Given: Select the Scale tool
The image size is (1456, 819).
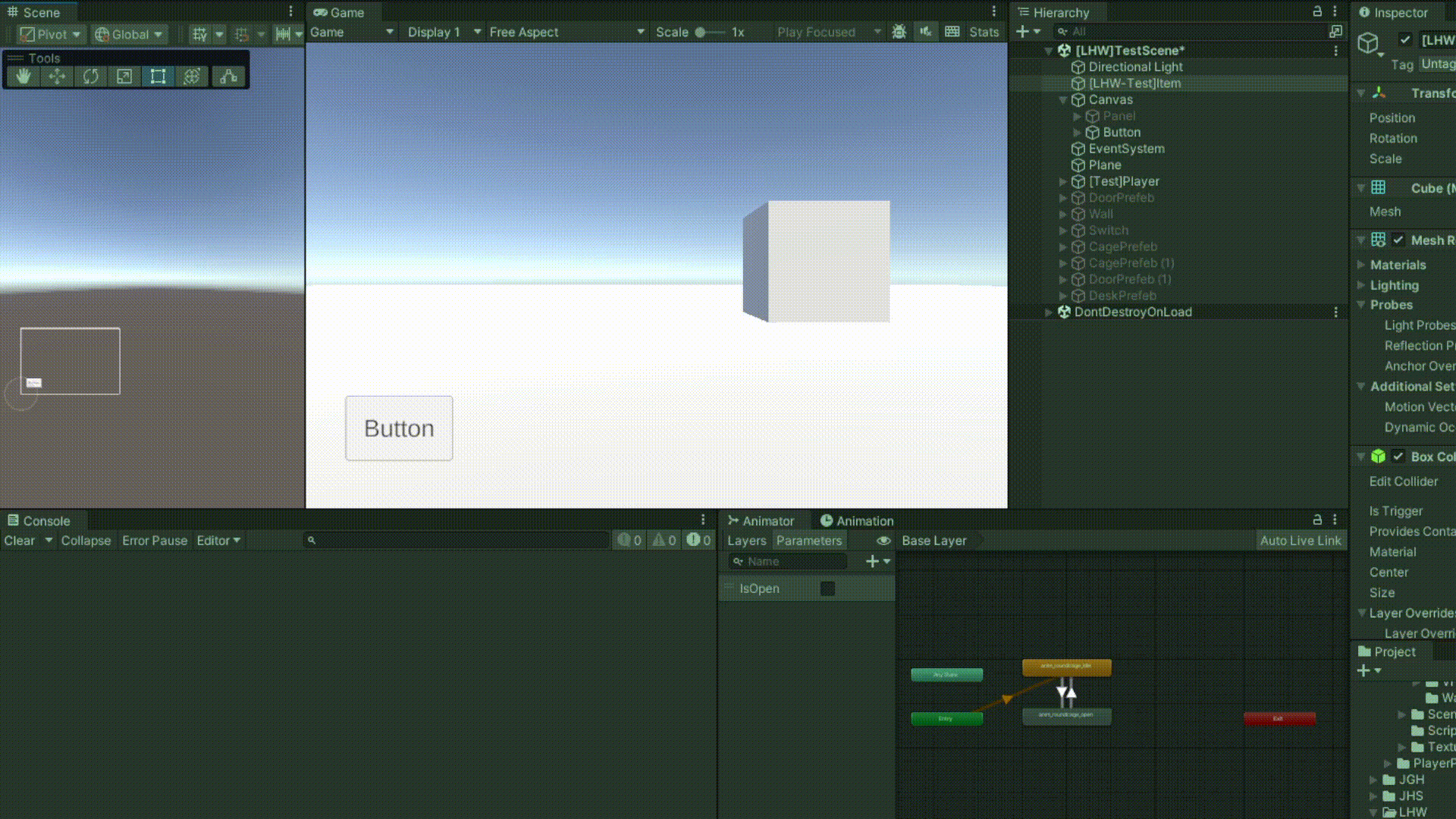Looking at the screenshot, I should [124, 77].
